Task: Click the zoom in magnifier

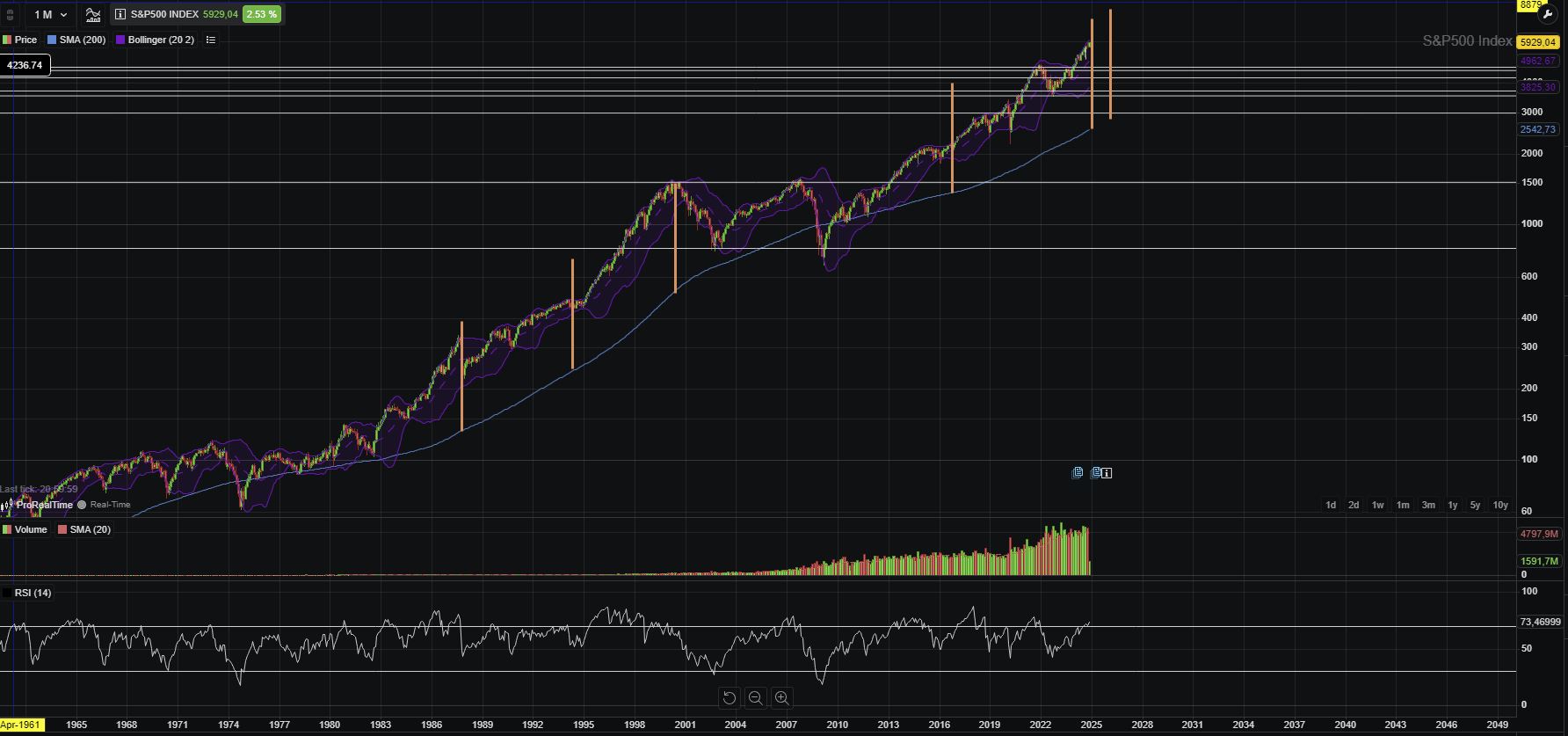Action: pos(781,698)
